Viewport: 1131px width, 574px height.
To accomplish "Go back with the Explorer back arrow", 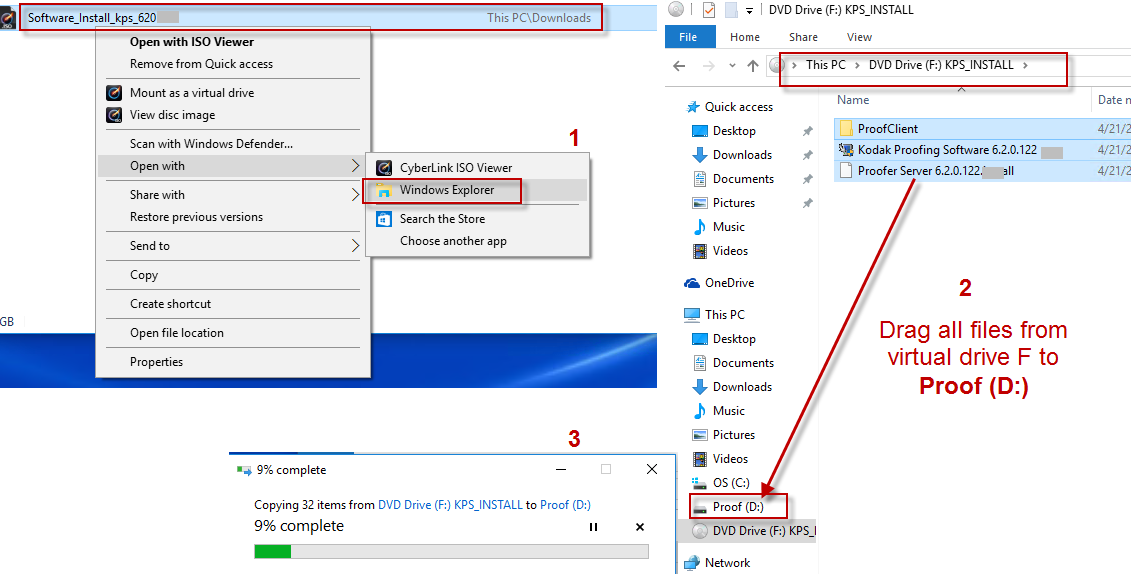I will 679,66.
